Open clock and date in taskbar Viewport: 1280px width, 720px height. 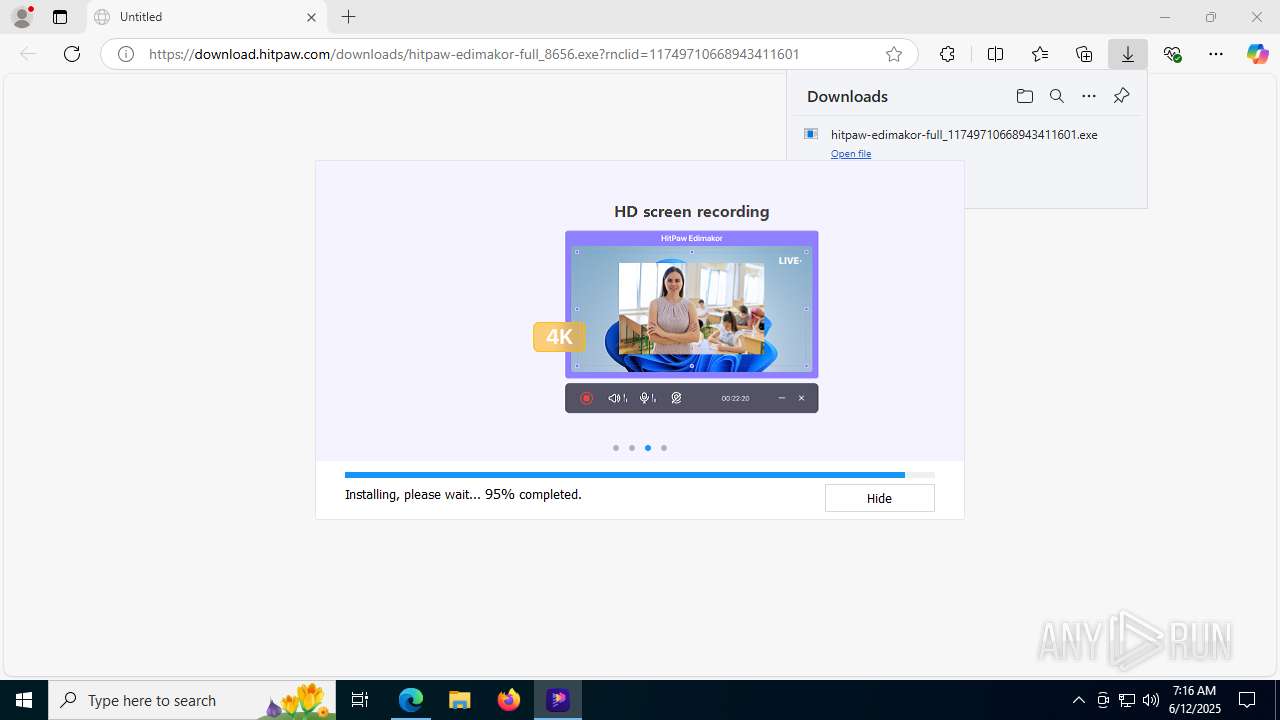point(1194,700)
